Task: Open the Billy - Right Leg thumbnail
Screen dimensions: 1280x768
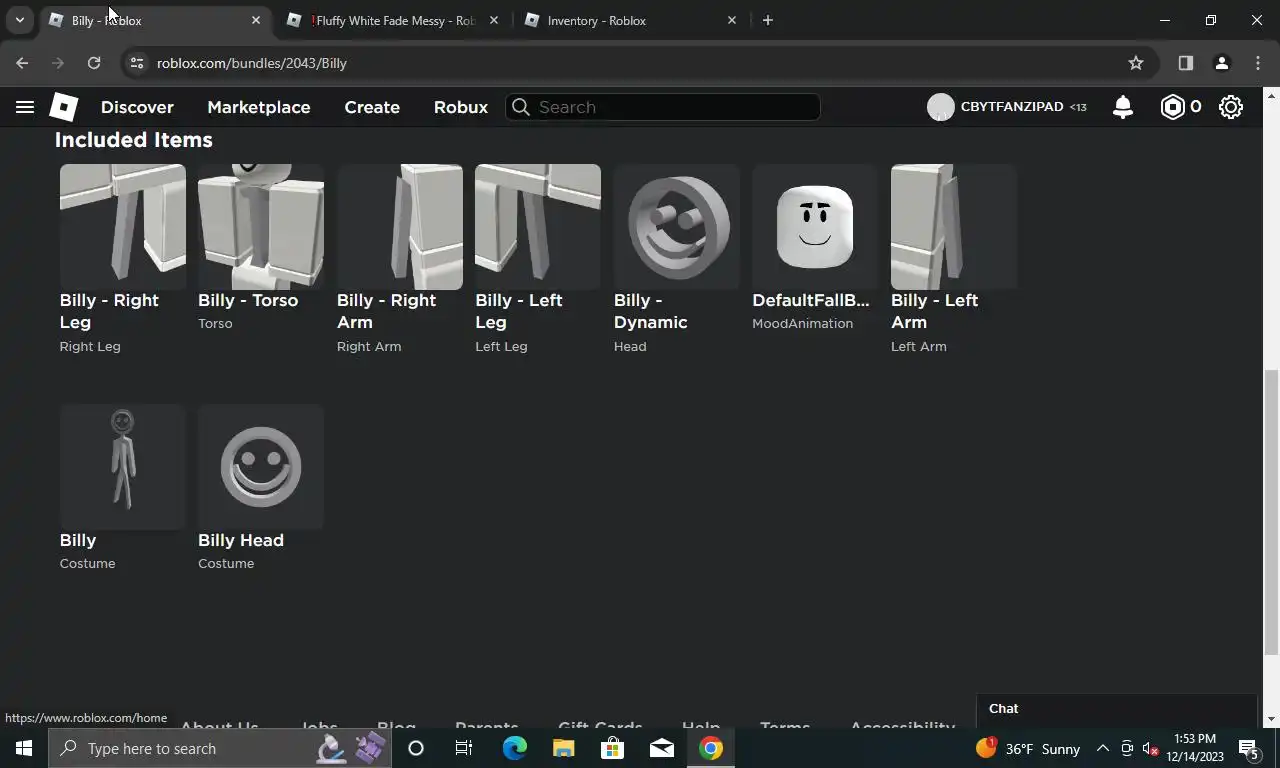Action: click(123, 227)
